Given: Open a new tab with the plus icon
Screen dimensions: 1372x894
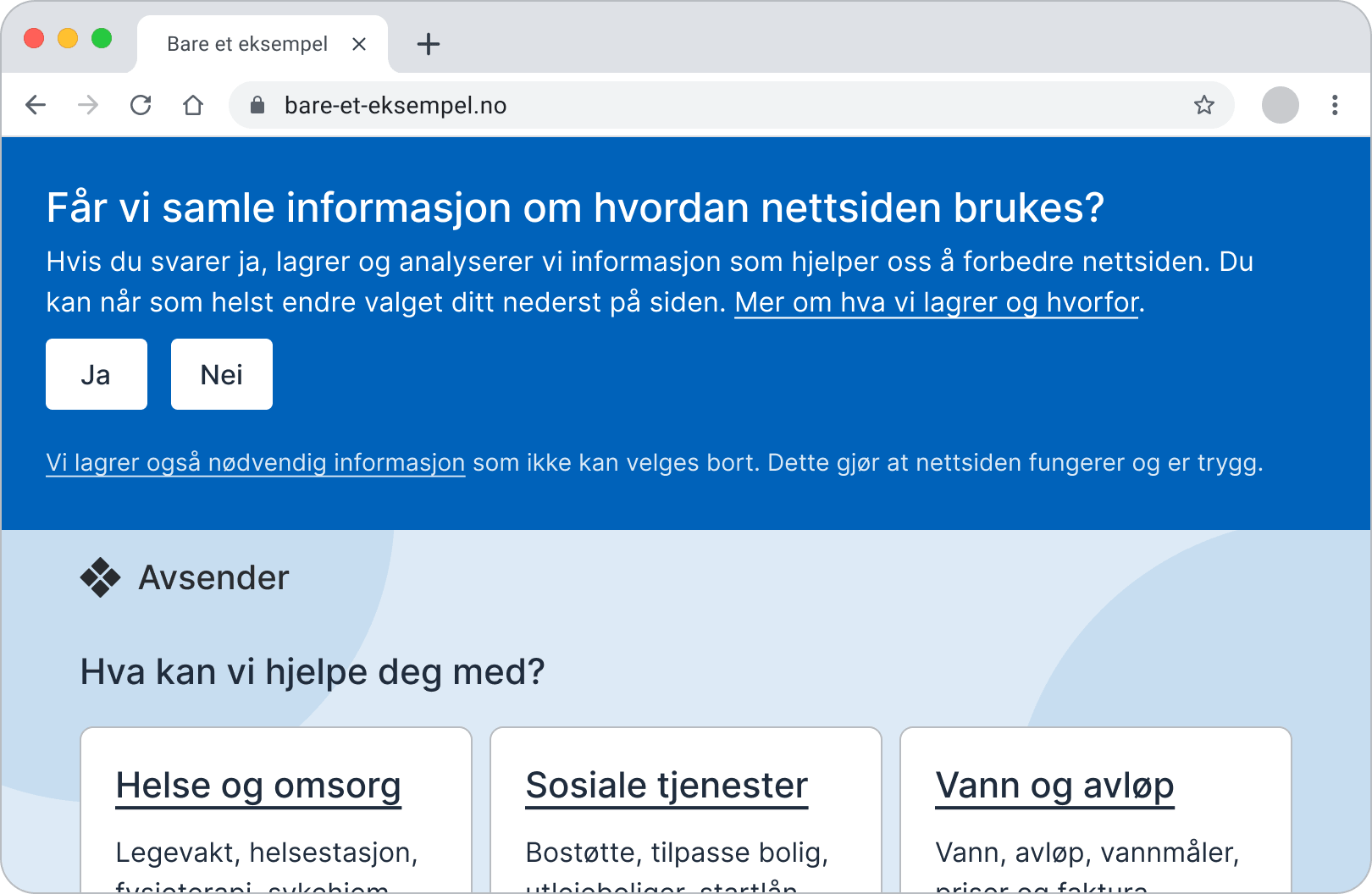Looking at the screenshot, I should [x=429, y=44].
